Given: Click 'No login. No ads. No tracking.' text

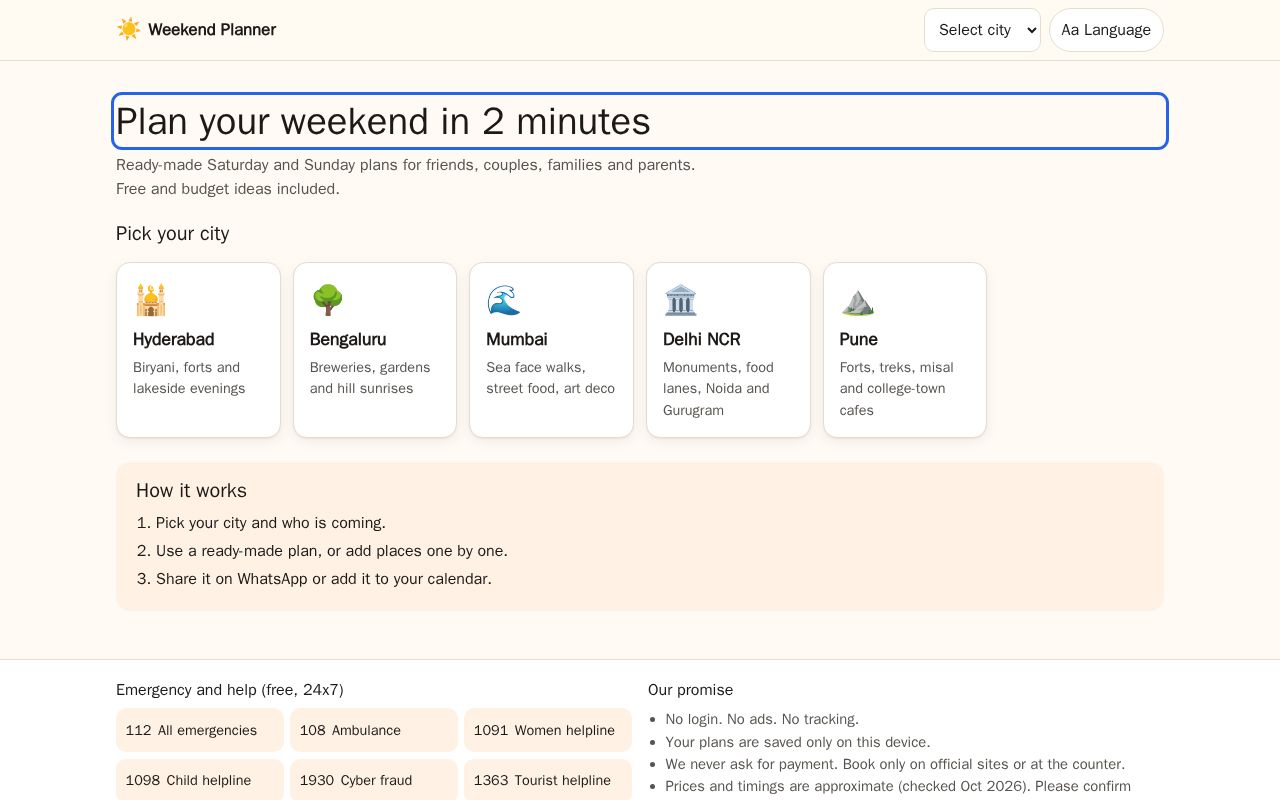Looking at the screenshot, I should tap(763, 719).
